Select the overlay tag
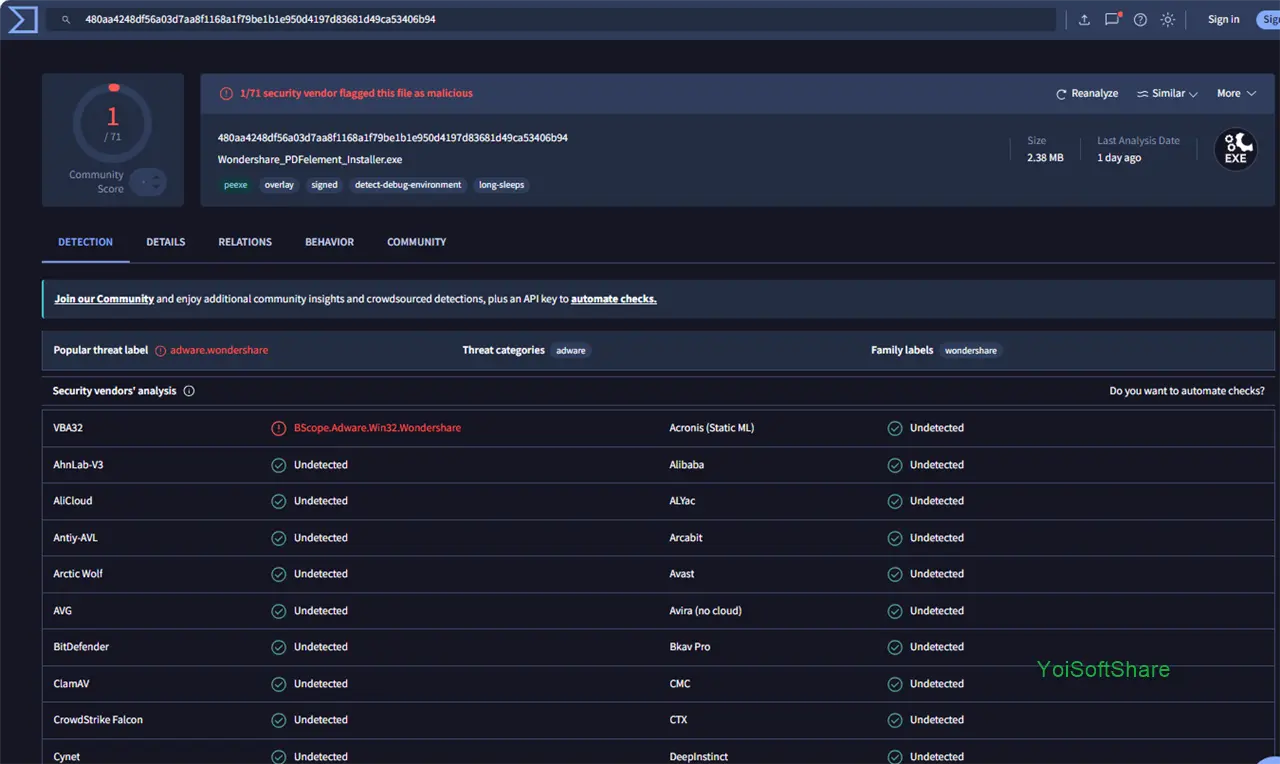Viewport: 1280px width, 764px height. (x=279, y=185)
